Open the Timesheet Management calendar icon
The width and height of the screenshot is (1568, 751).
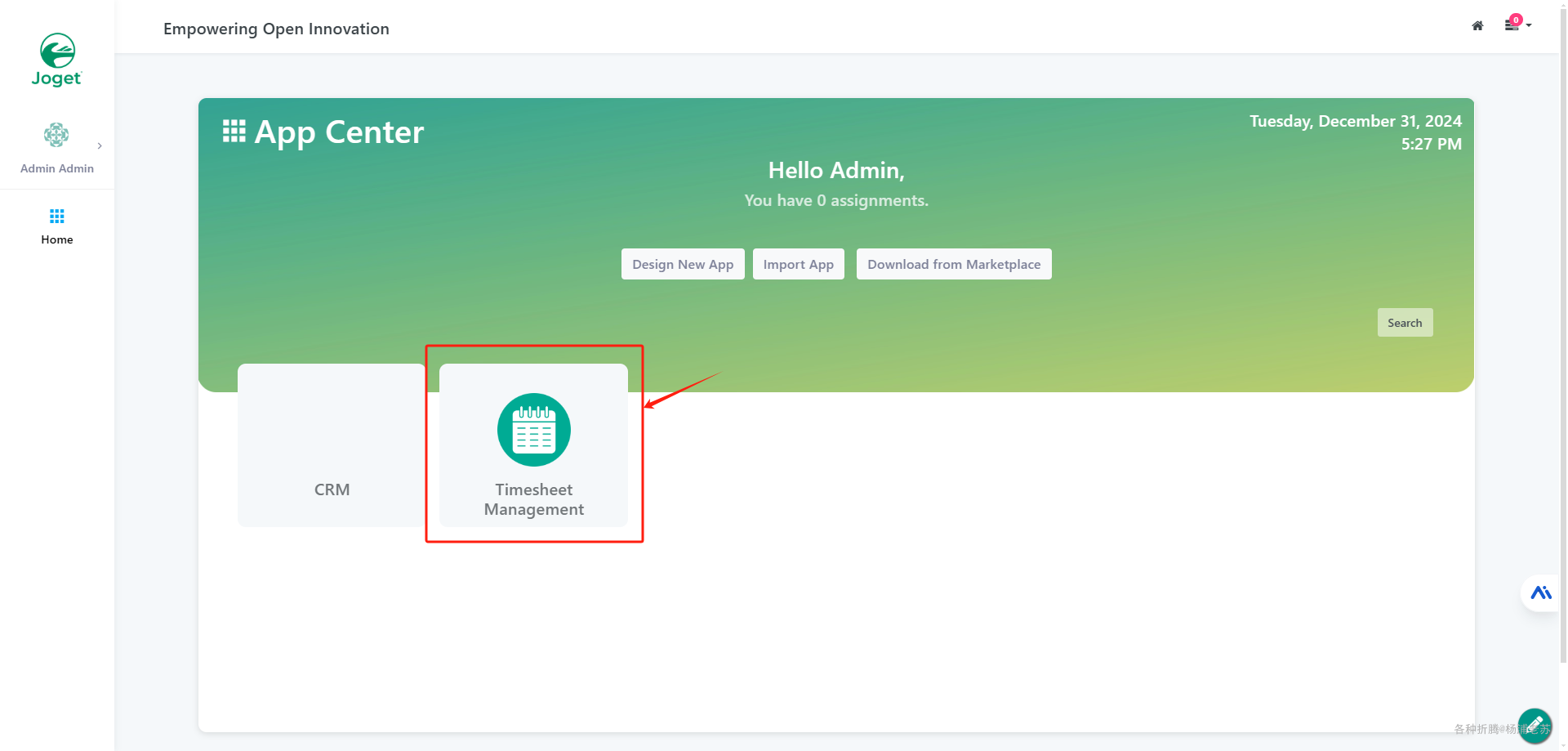(x=534, y=430)
